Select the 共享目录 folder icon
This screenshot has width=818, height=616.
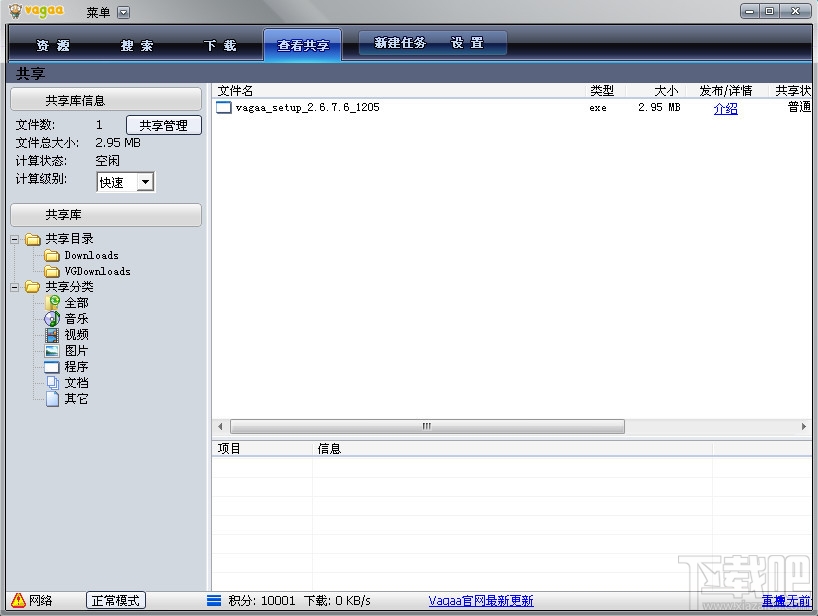(33, 239)
